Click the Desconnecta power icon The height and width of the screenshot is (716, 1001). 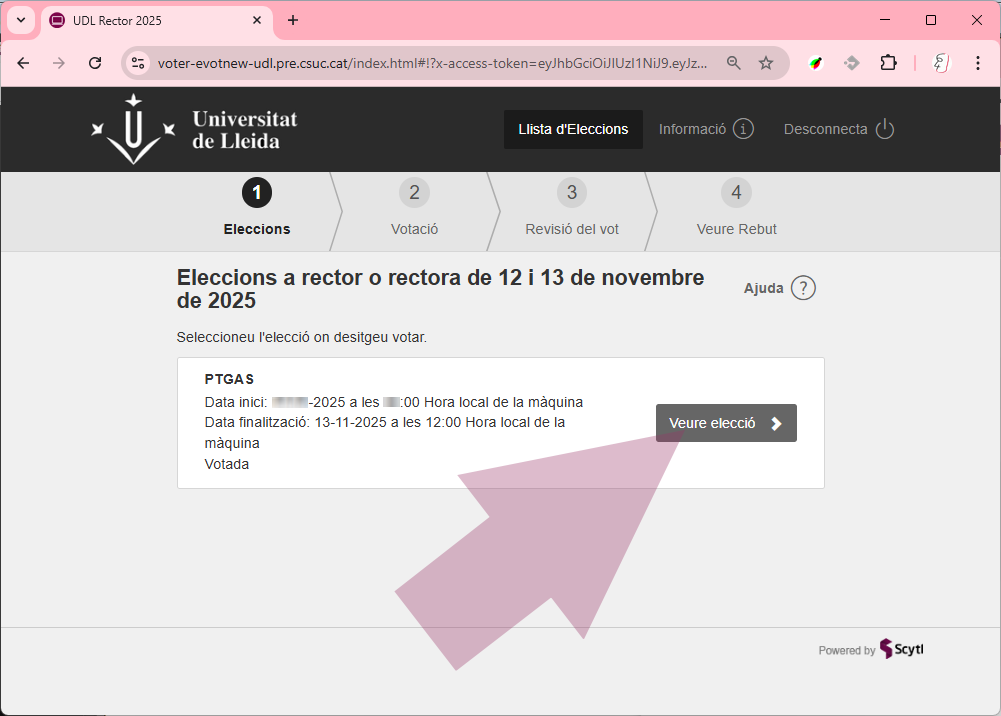click(884, 129)
